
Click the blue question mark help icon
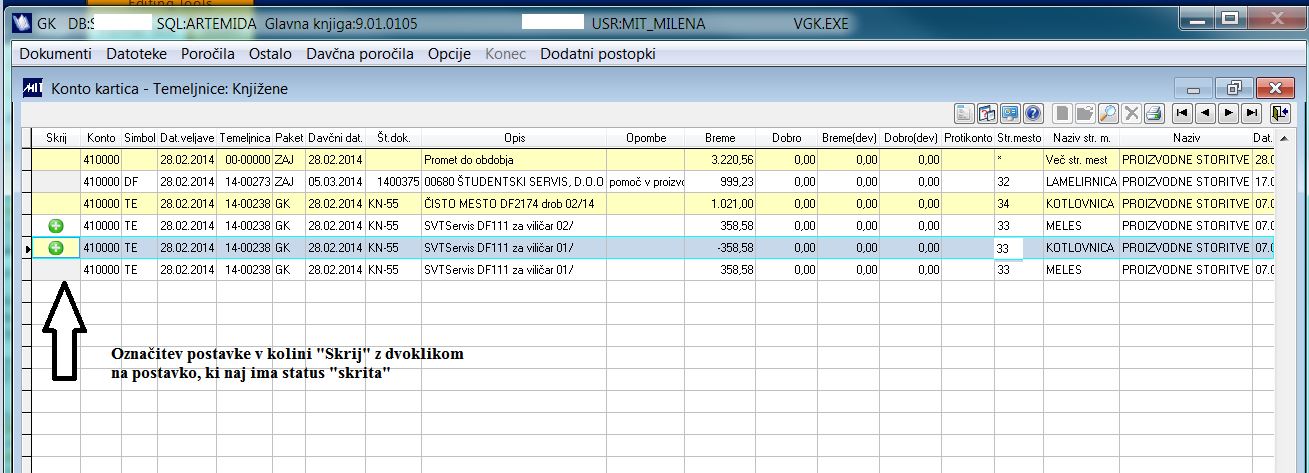(1033, 113)
